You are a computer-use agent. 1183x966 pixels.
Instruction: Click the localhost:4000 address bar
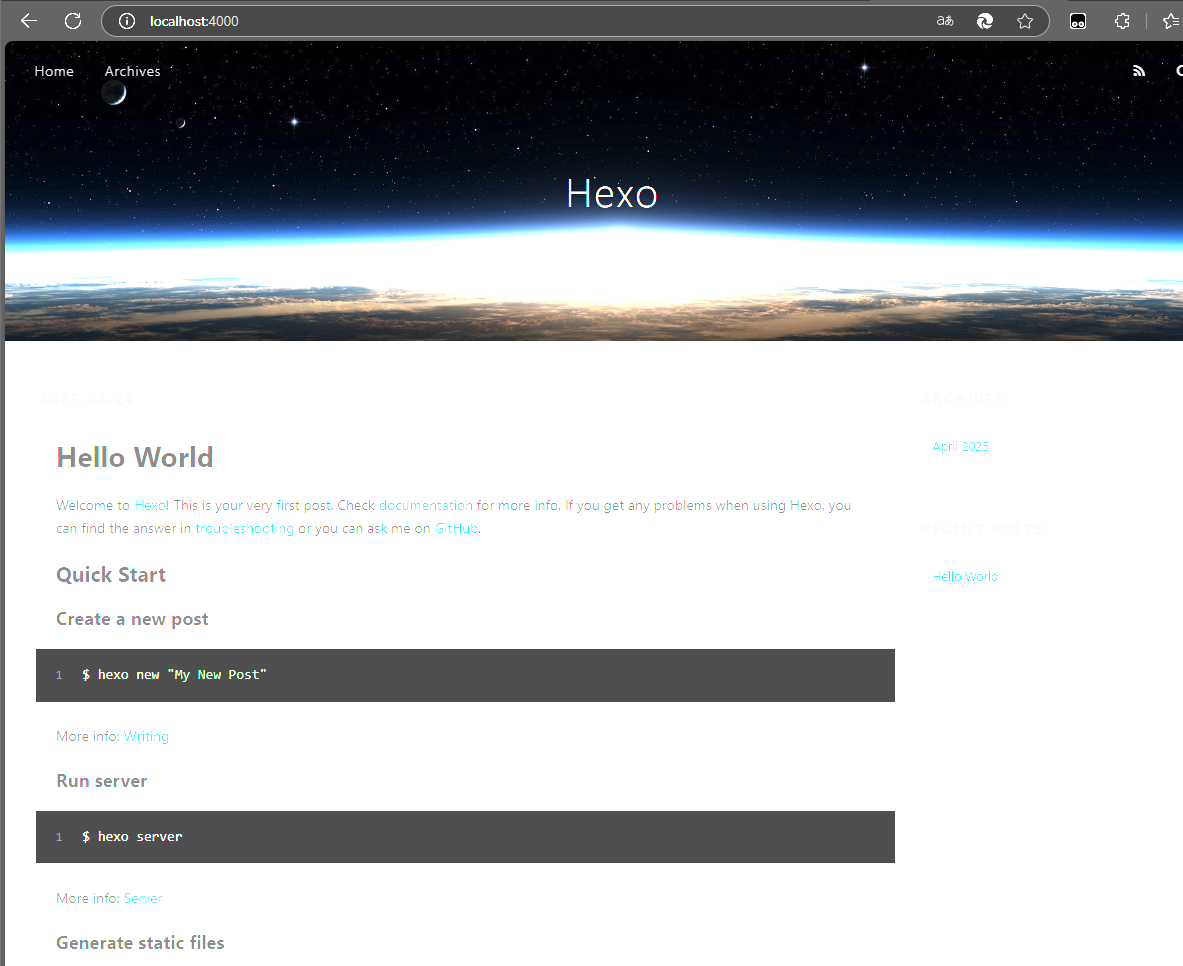click(500, 21)
